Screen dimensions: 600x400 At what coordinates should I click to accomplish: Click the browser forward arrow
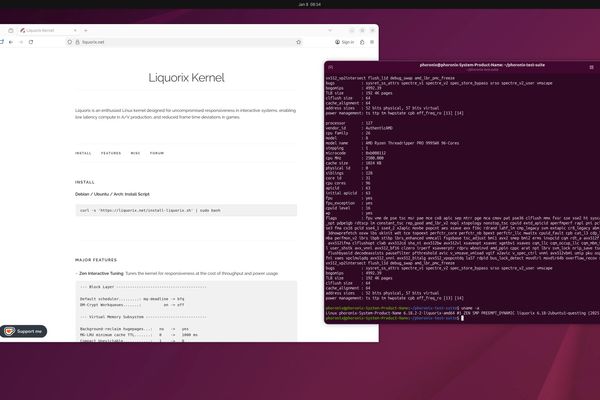(x=21, y=42)
